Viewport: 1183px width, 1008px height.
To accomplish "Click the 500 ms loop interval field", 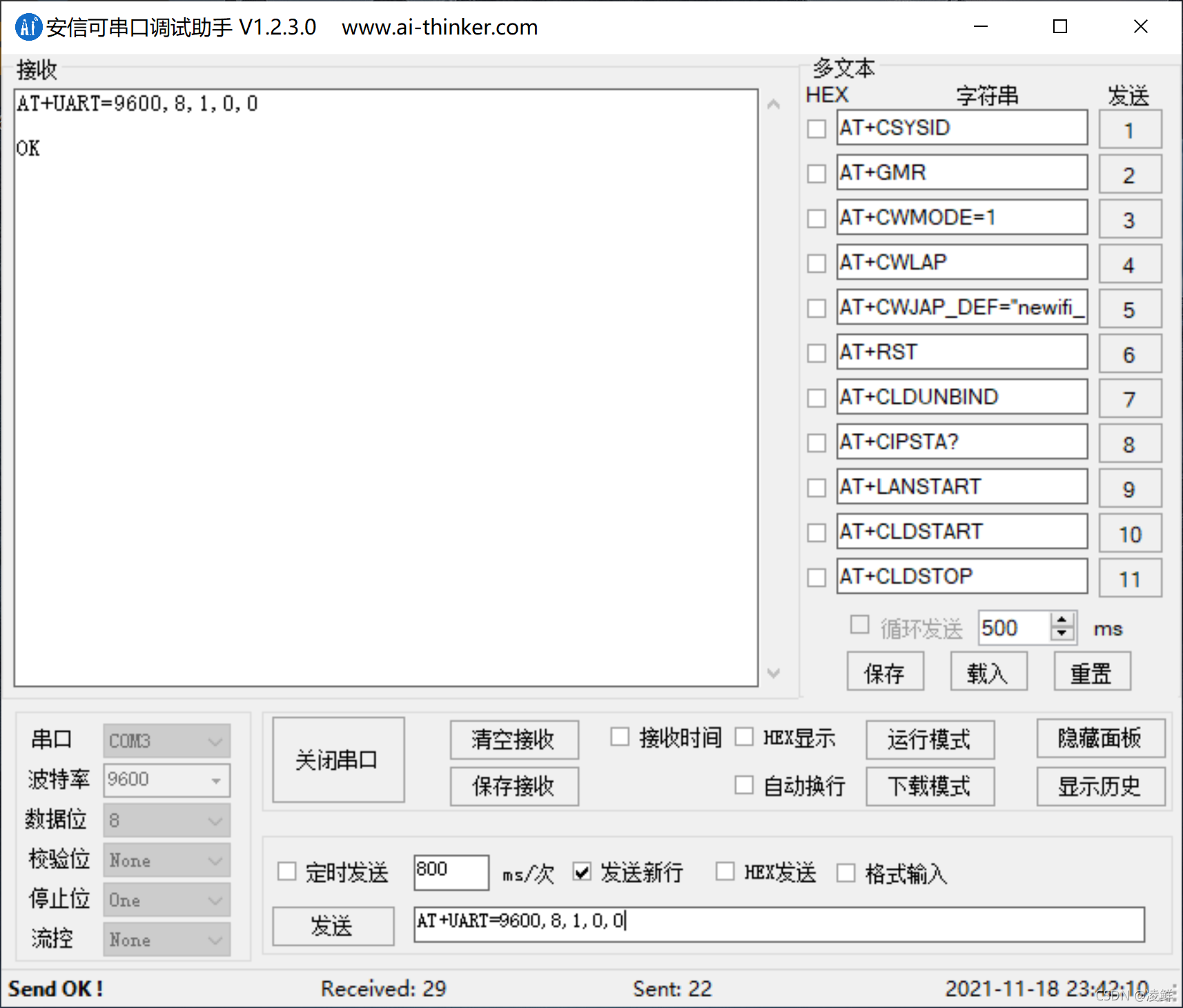I will (1015, 628).
